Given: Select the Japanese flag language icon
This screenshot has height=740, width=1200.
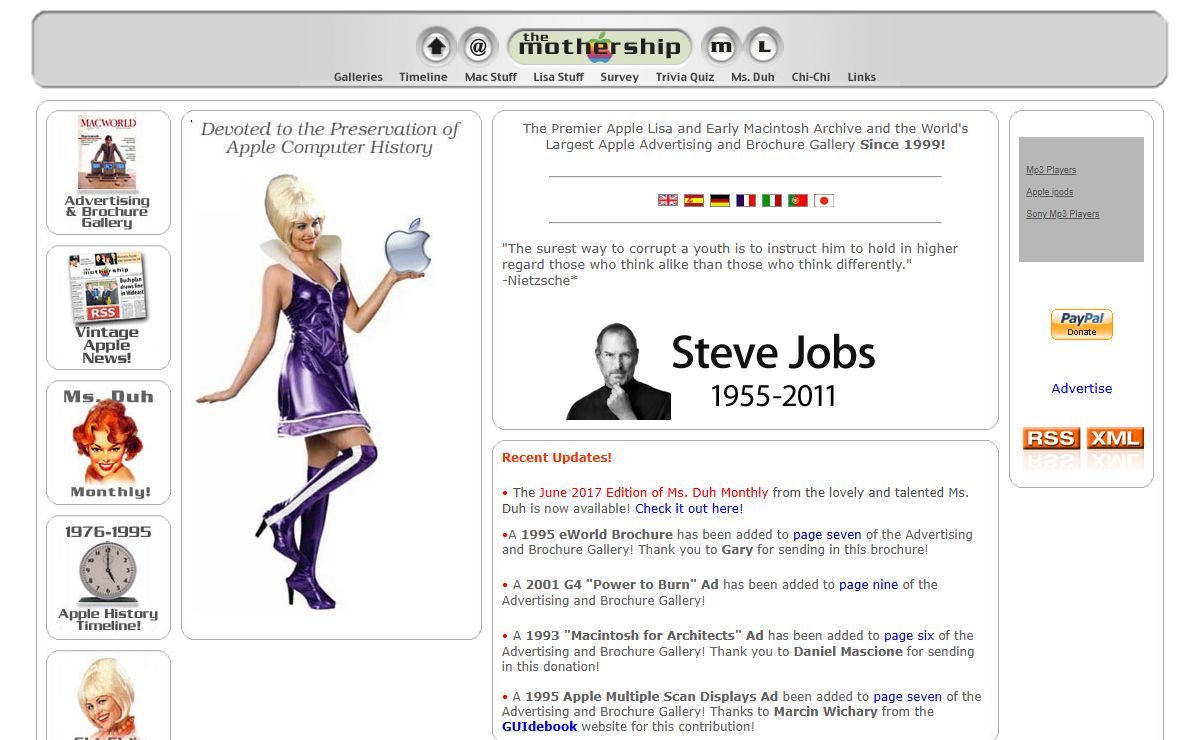Looking at the screenshot, I should pyautogui.click(x=824, y=200).
